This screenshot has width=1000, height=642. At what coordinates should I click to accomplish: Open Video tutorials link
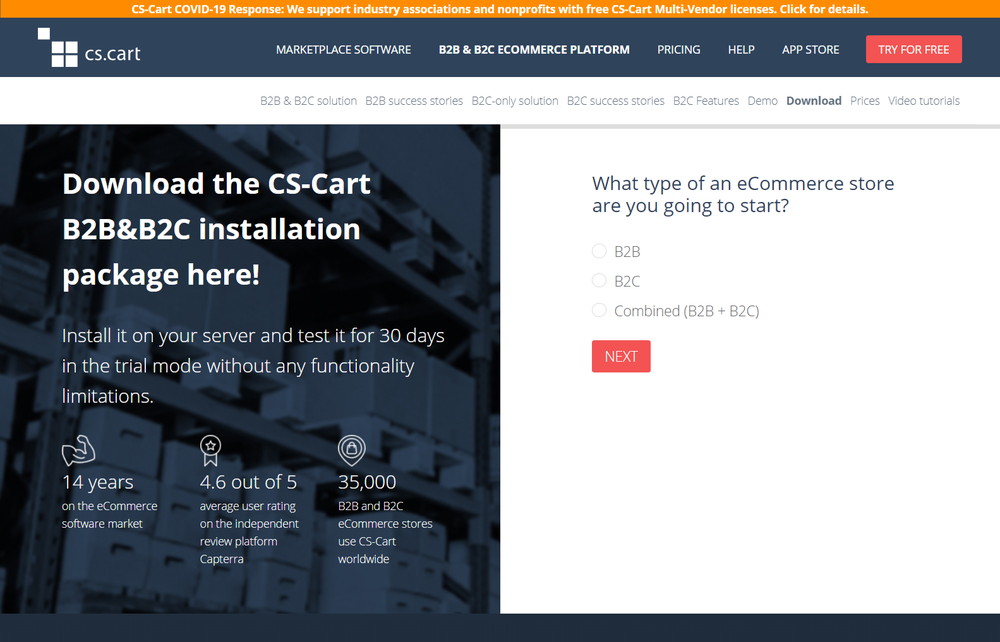[923, 101]
